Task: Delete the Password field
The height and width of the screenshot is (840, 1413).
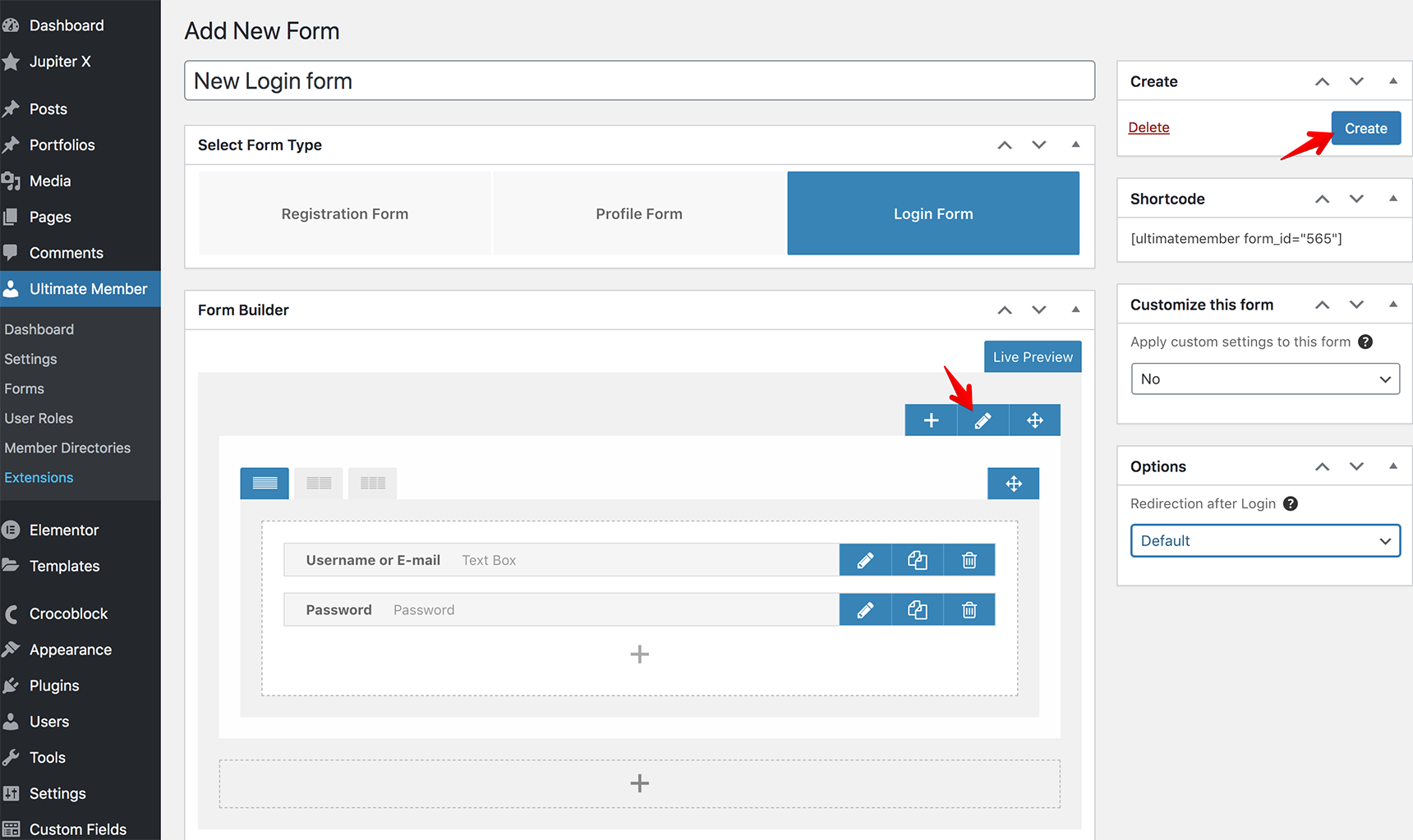Action: click(x=969, y=610)
